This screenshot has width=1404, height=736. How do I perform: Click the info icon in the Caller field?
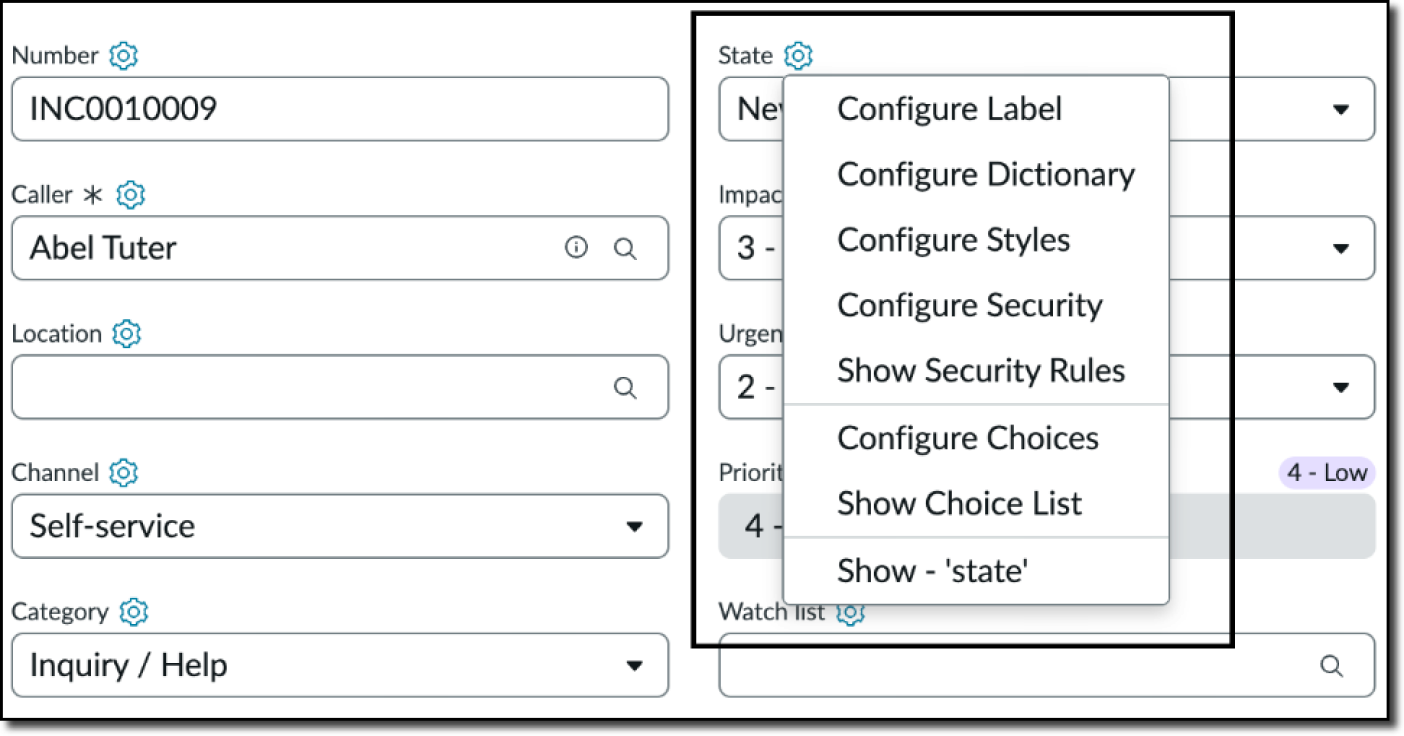click(x=577, y=248)
